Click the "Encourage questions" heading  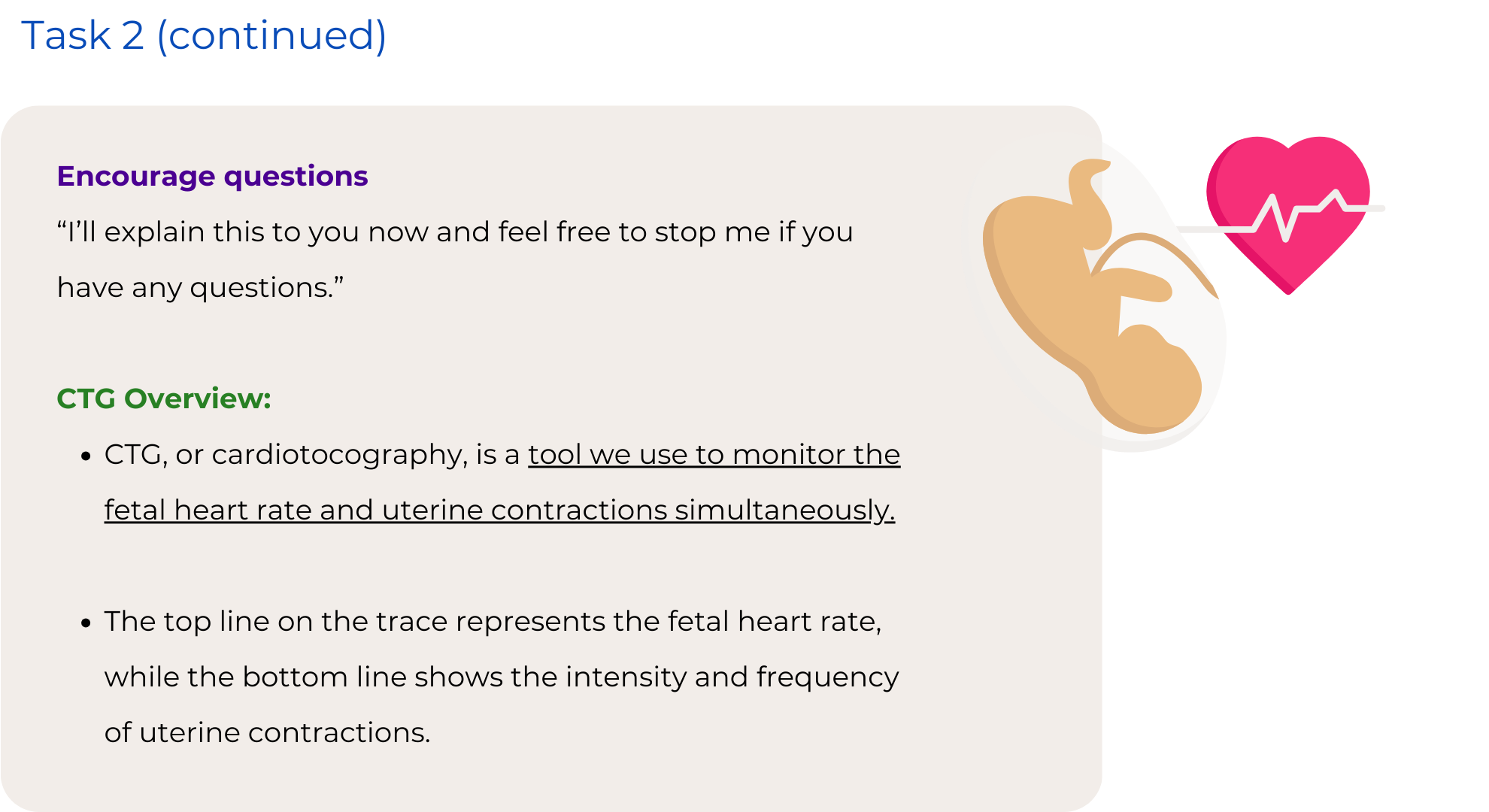point(212,176)
